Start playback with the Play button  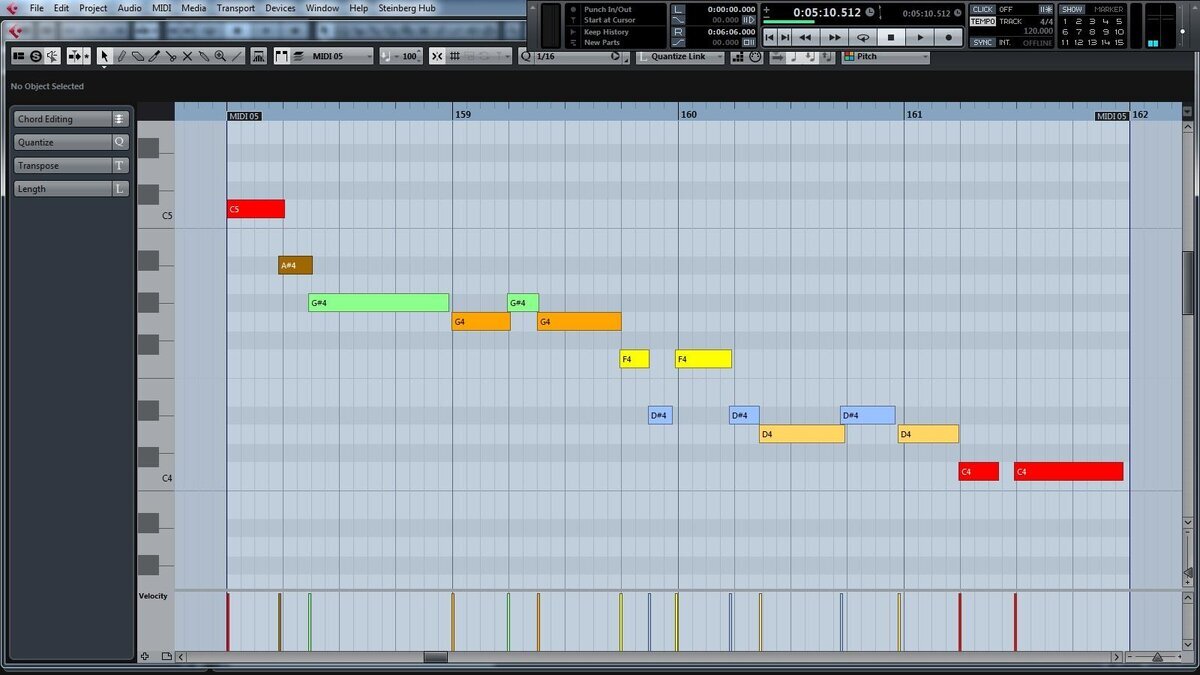(920, 37)
